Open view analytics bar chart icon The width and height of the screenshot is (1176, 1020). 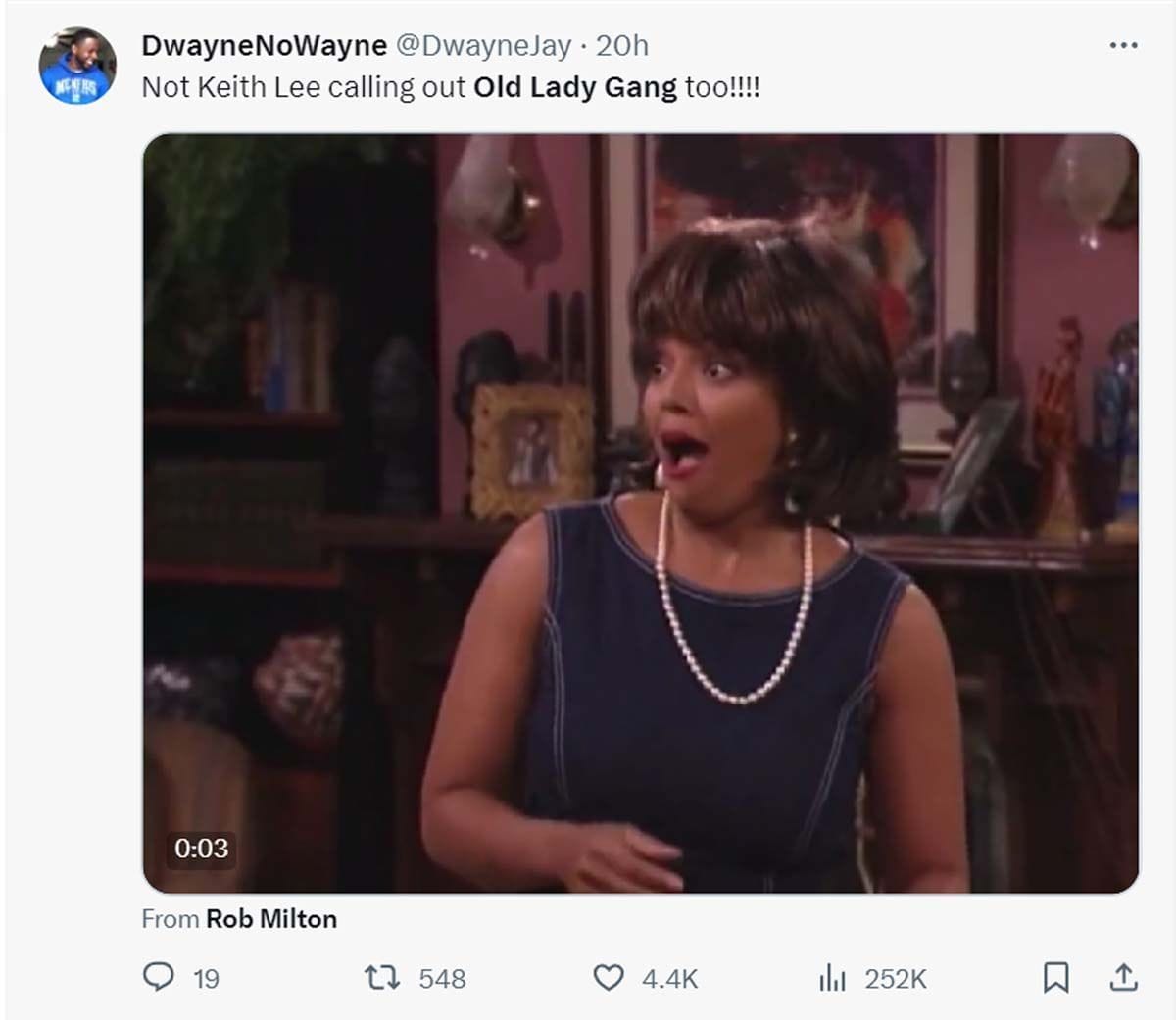(x=832, y=977)
